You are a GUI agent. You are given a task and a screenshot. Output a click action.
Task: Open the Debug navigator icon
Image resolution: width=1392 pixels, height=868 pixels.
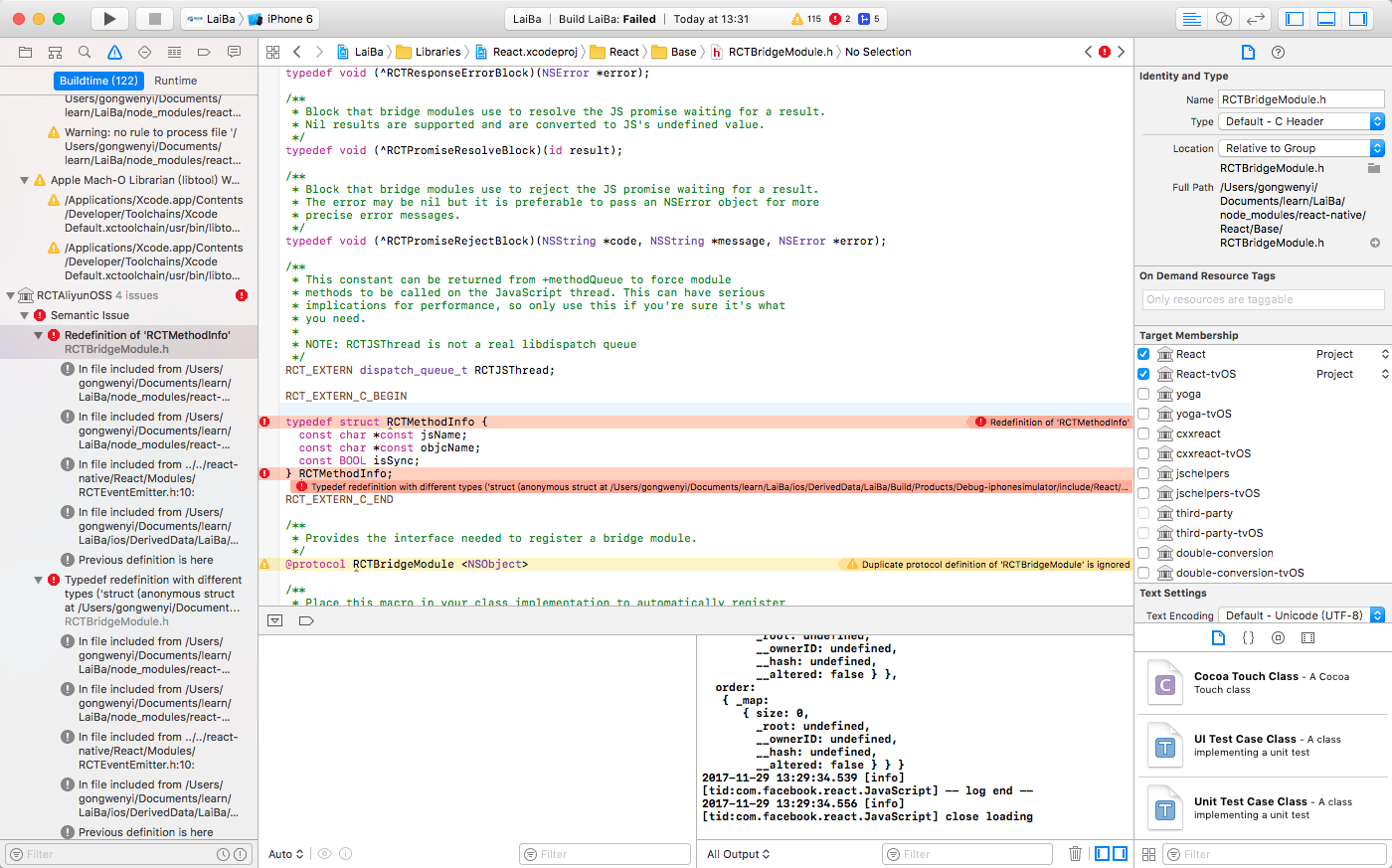coord(174,52)
